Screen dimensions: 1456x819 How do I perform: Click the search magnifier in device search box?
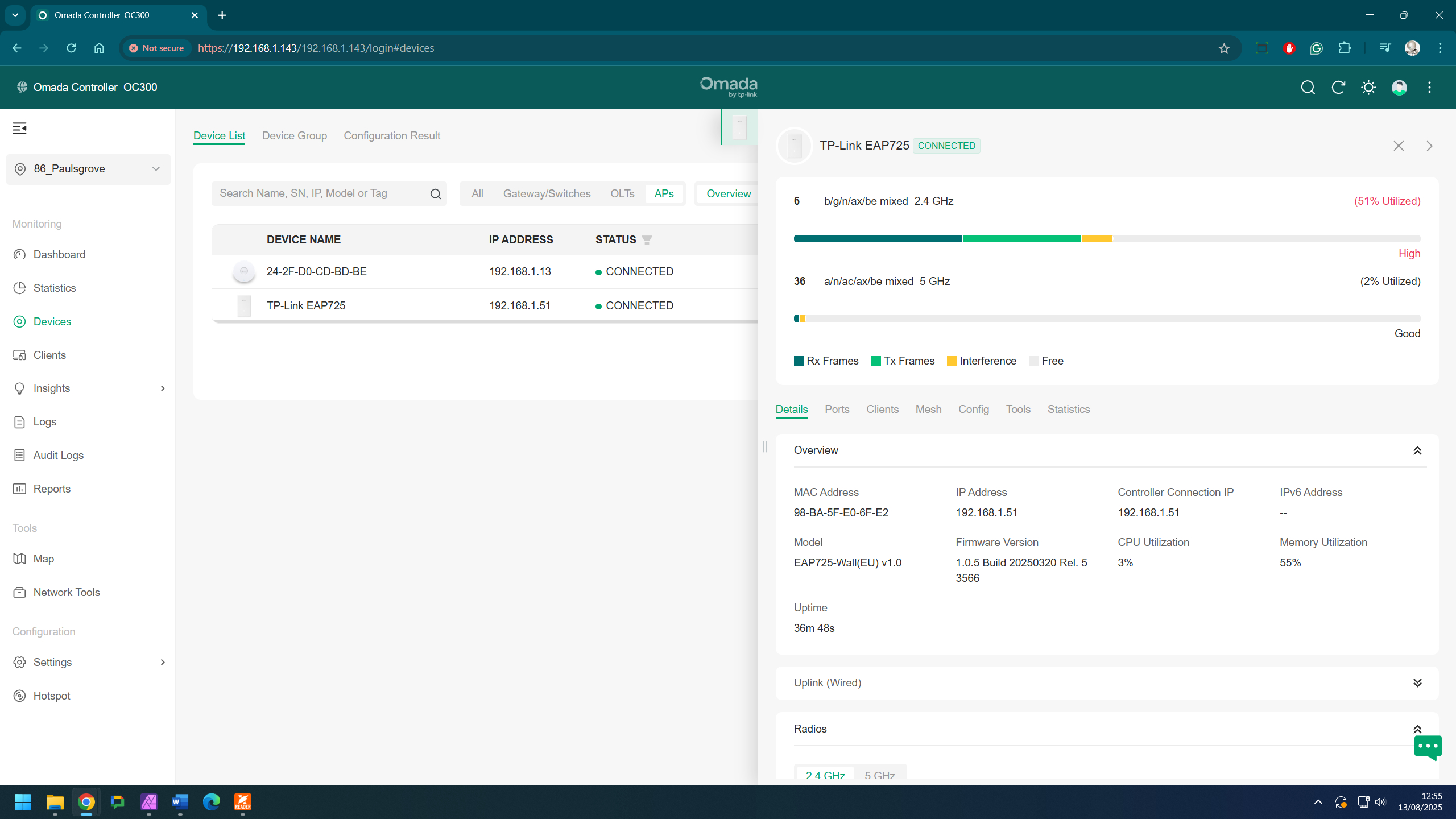coord(436,194)
